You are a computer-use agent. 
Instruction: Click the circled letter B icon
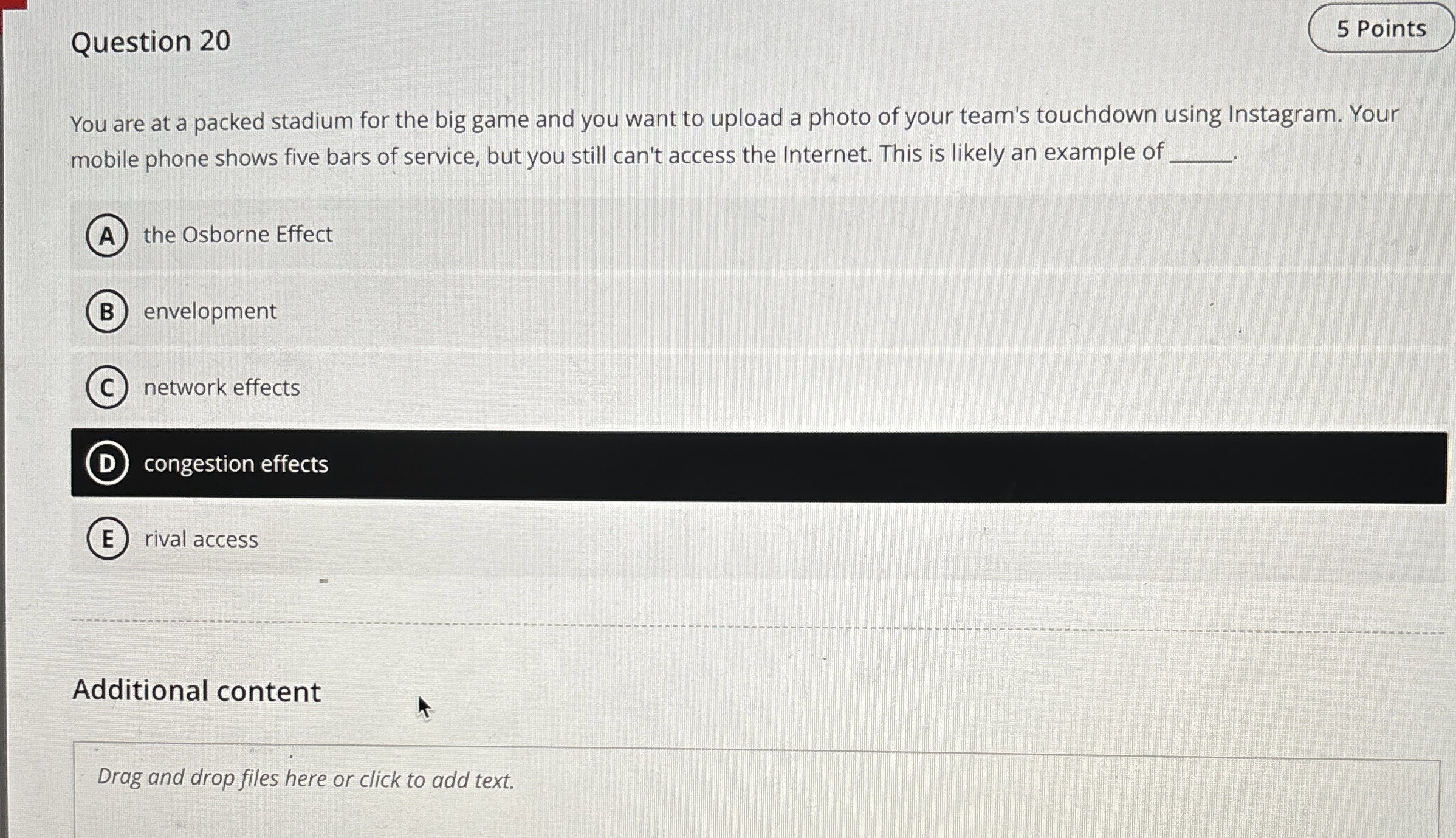[107, 312]
